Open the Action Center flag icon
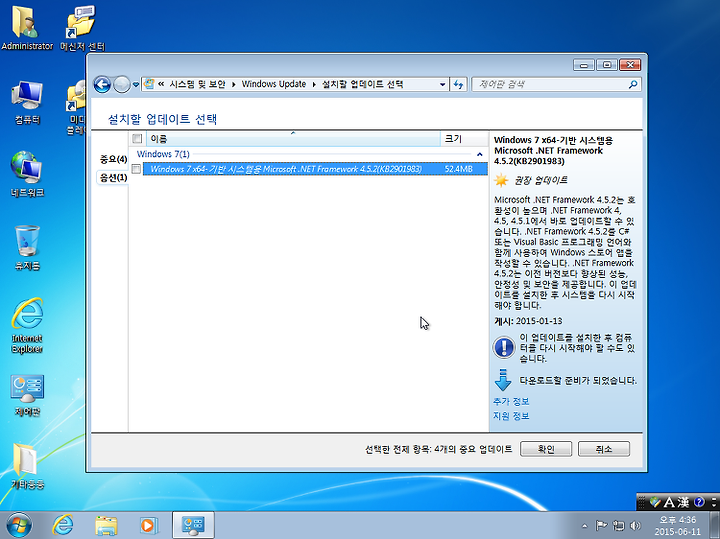This screenshot has height=539, width=720. pyautogui.click(x=601, y=525)
